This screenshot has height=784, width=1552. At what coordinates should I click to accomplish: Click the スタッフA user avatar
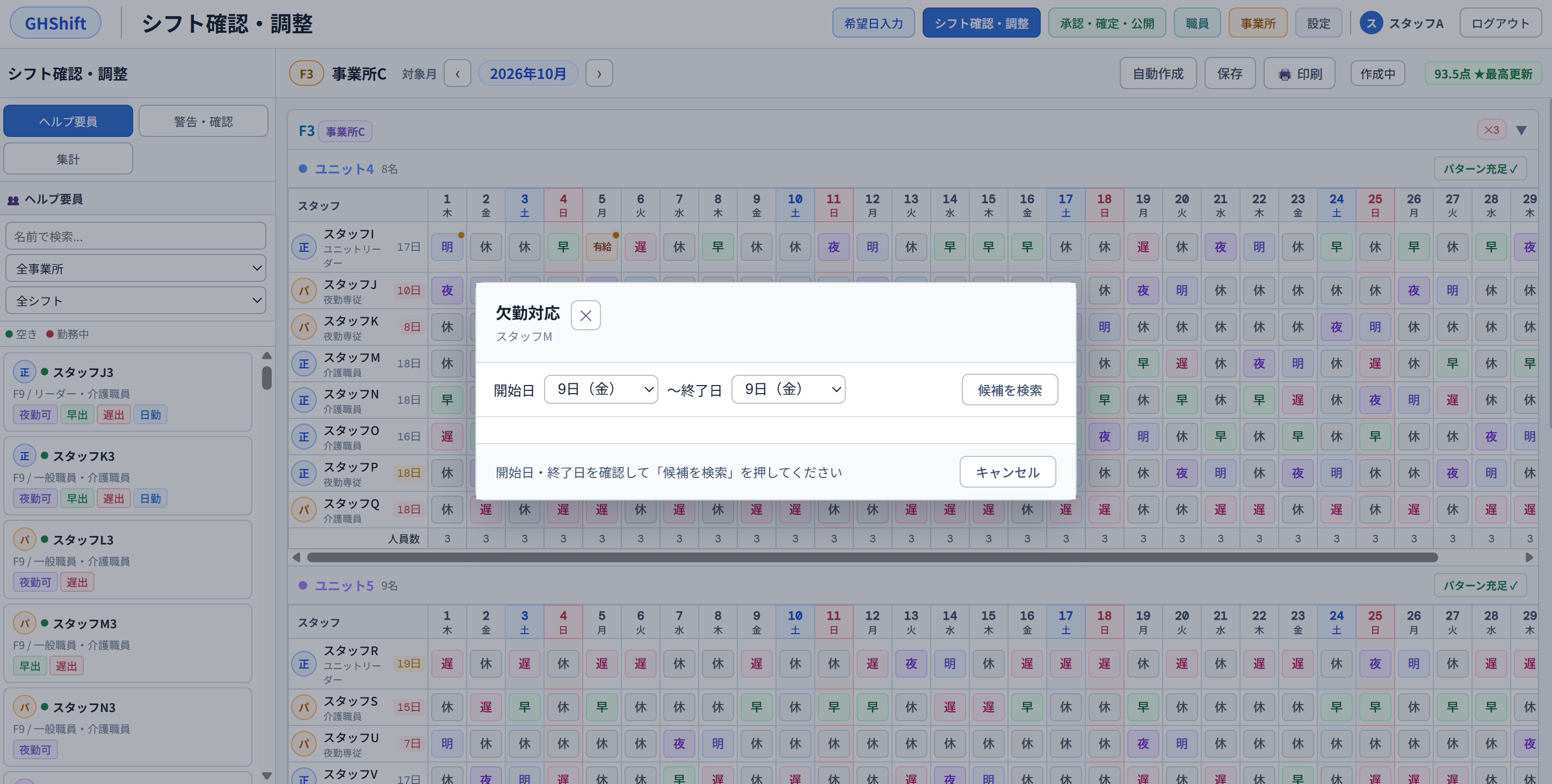tap(1370, 23)
